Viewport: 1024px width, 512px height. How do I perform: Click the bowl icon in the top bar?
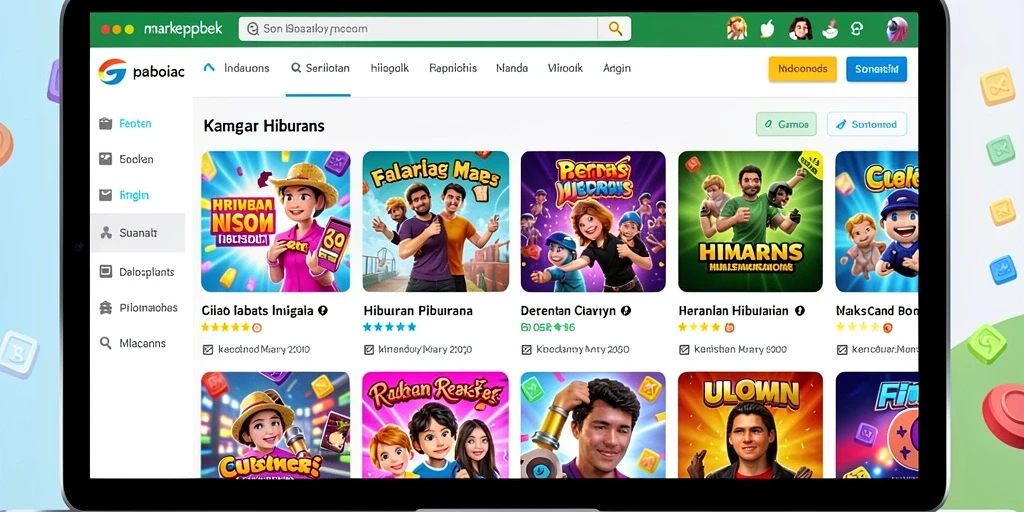(x=830, y=29)
